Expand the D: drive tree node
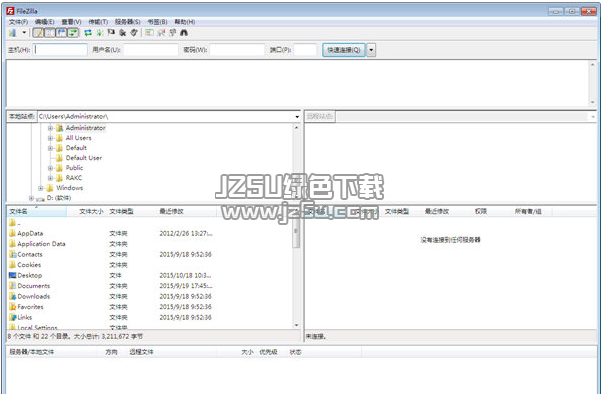The width and height of the screenshot is (601, 394). point(31,198)
